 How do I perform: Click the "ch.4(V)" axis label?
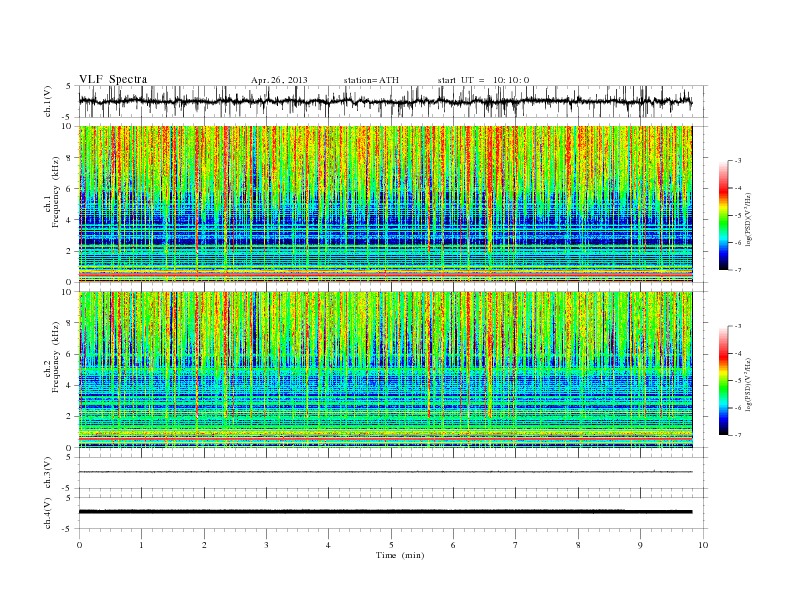click(48, 513)
